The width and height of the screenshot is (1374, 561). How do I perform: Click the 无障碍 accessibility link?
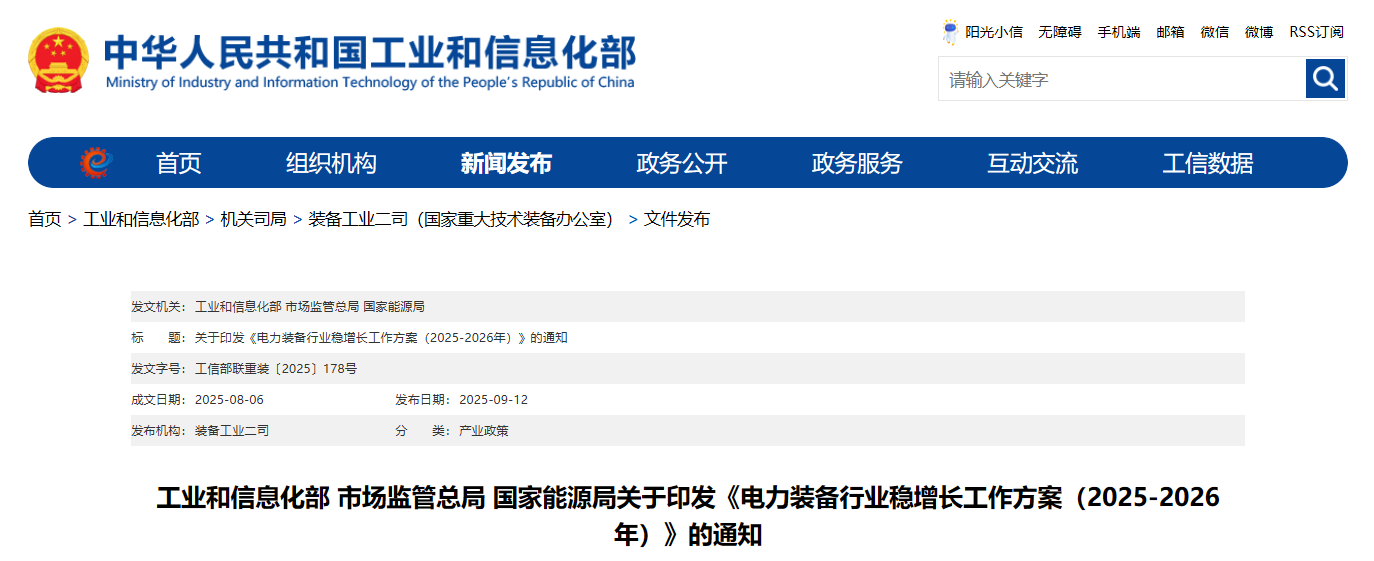click(1059, 32)
